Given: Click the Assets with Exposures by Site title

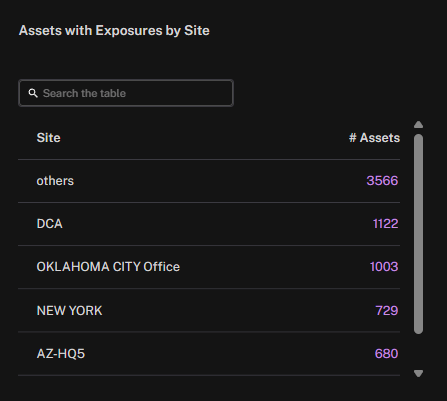Looking at the screenshot, I should (114, 31).
